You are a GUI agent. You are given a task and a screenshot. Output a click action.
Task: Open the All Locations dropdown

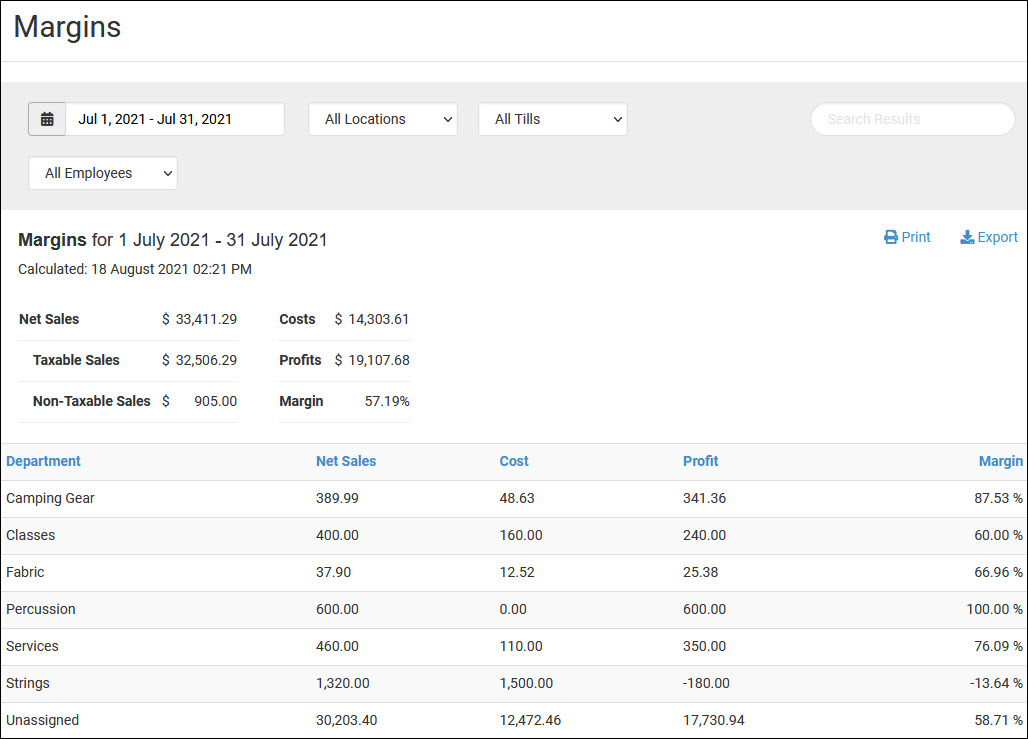[383, 119]
